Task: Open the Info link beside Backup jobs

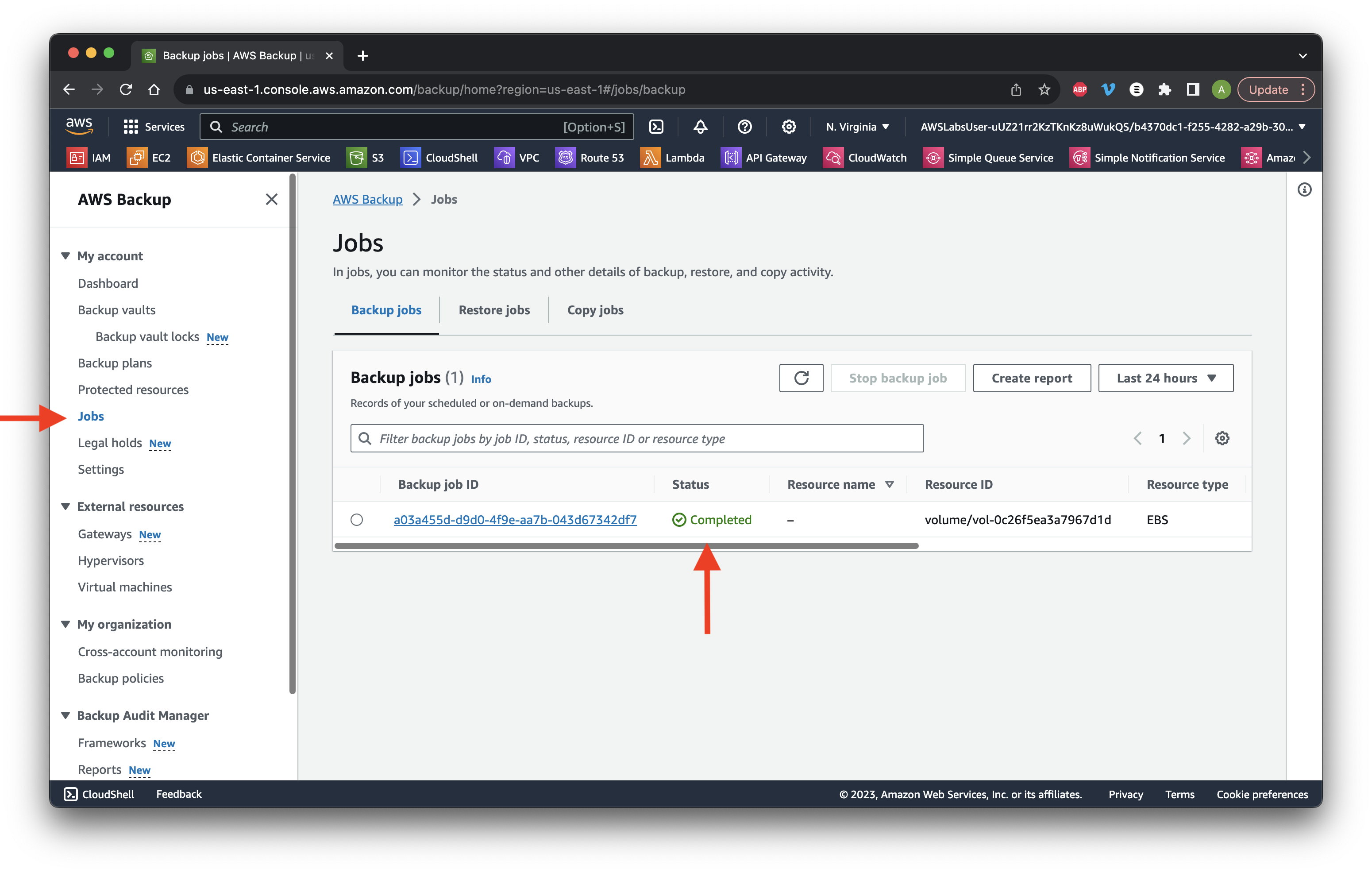Action: click(480, 379)
